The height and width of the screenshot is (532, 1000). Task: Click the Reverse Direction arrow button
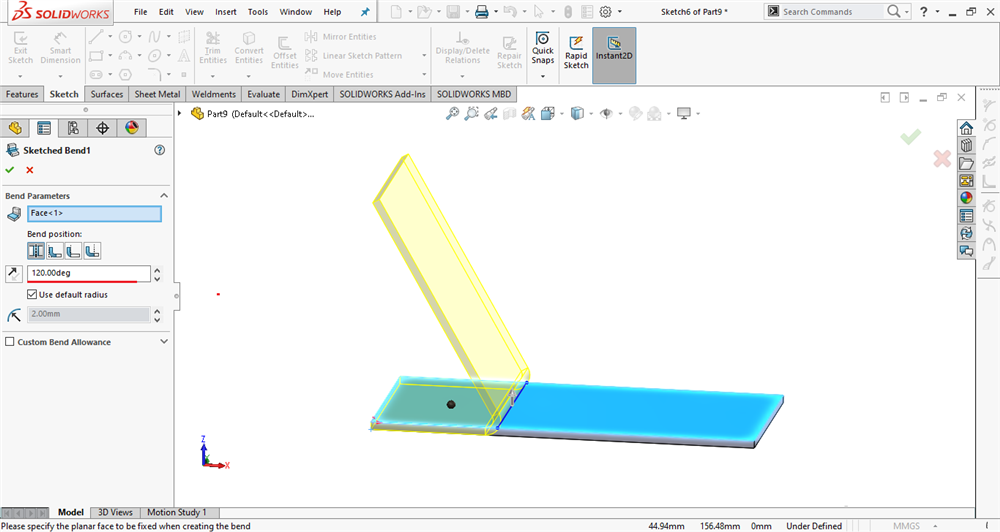[x=13, y=274]
